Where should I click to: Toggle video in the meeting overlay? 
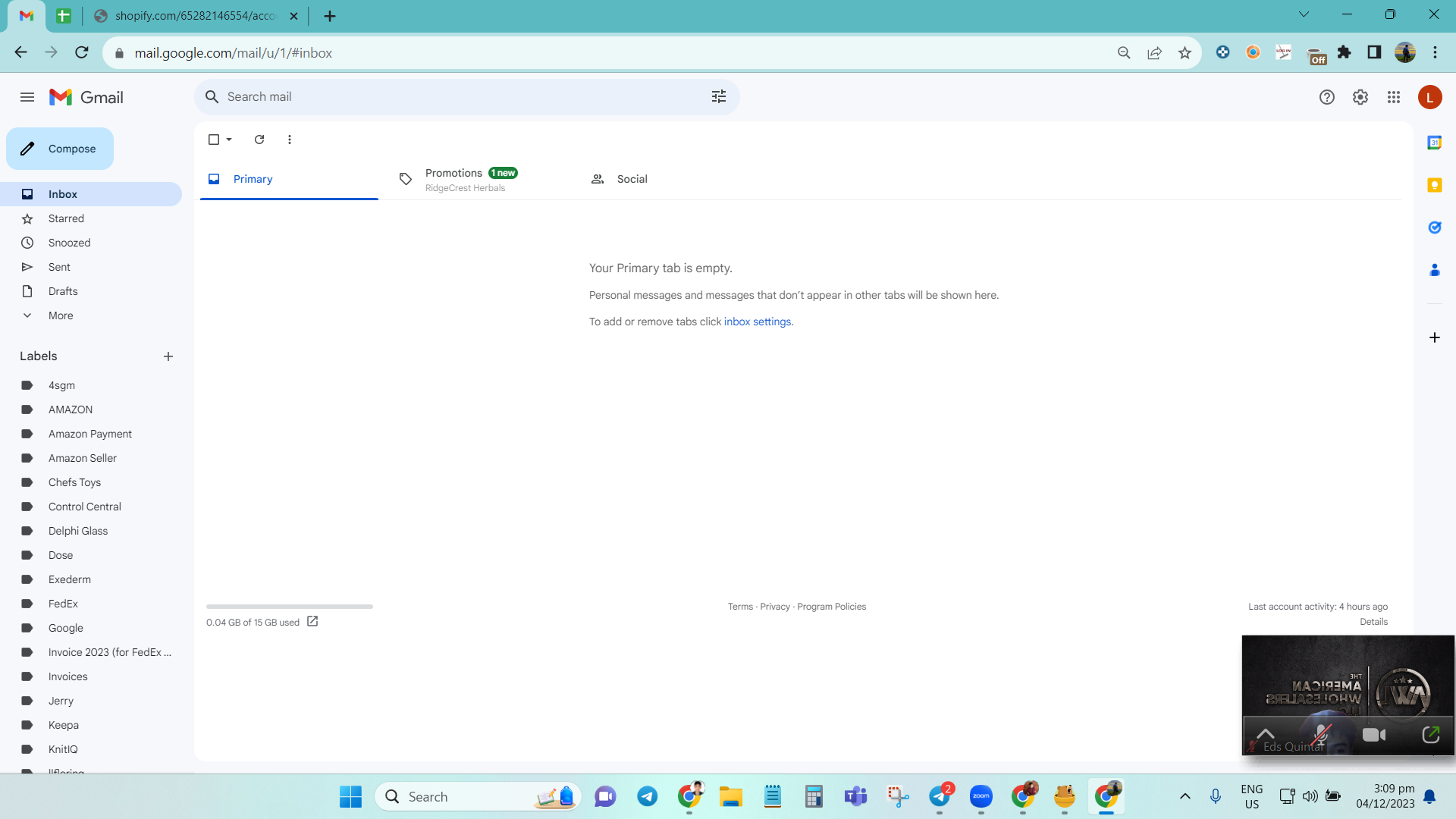coord(1374,735)
